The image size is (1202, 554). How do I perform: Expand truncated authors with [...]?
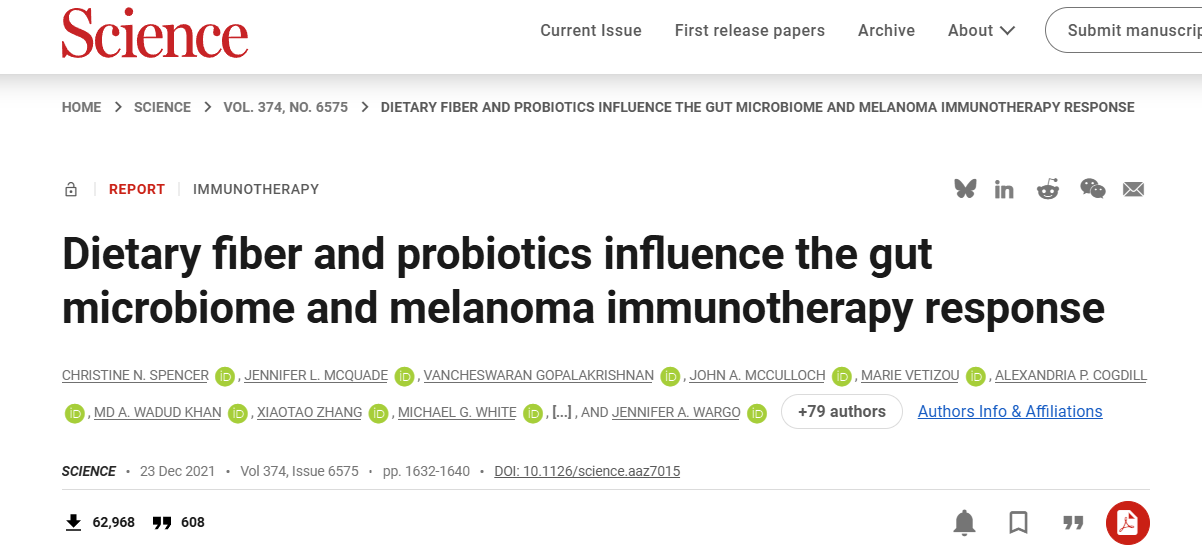[x=561, y=412]
